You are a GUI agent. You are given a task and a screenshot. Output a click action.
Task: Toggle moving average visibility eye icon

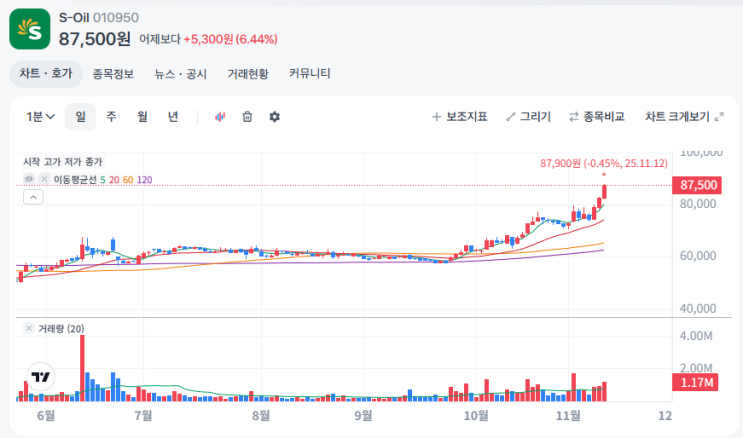pos(29,179)
